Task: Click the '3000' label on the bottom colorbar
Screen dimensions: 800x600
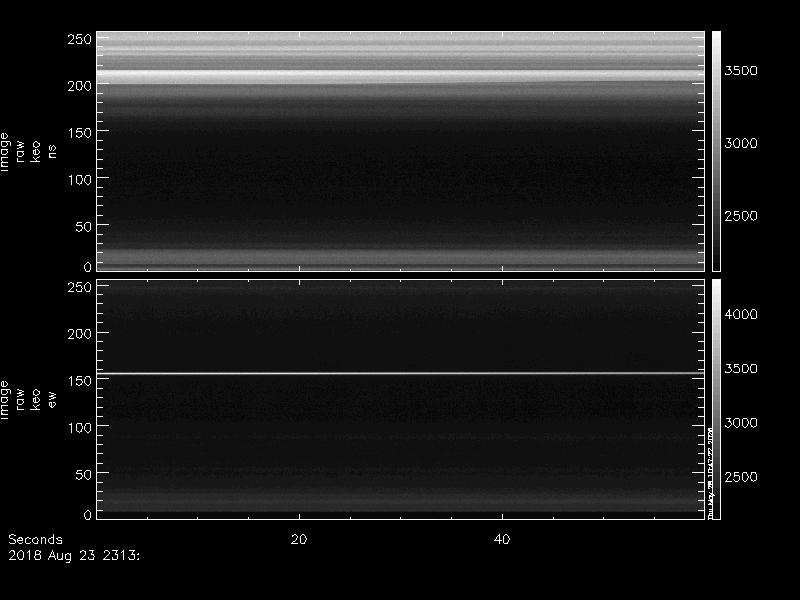Action: tap(741, 422)
